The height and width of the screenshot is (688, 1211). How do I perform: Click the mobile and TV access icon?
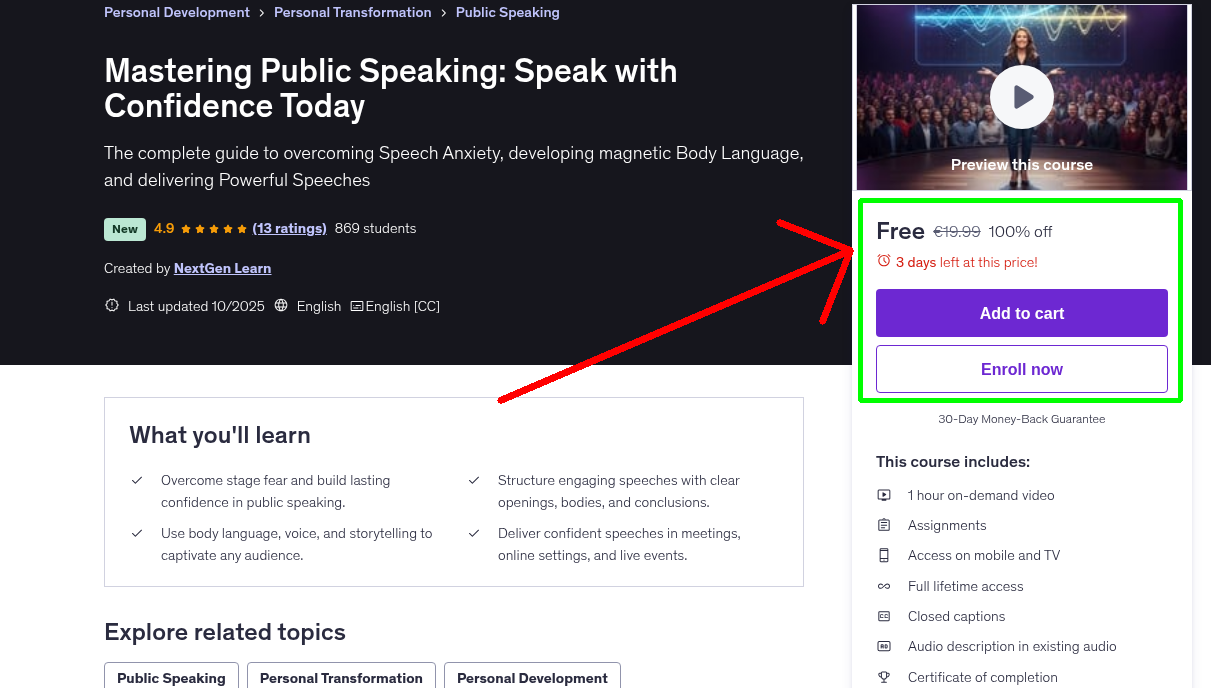pyautogui.click(x=884, y=555)
